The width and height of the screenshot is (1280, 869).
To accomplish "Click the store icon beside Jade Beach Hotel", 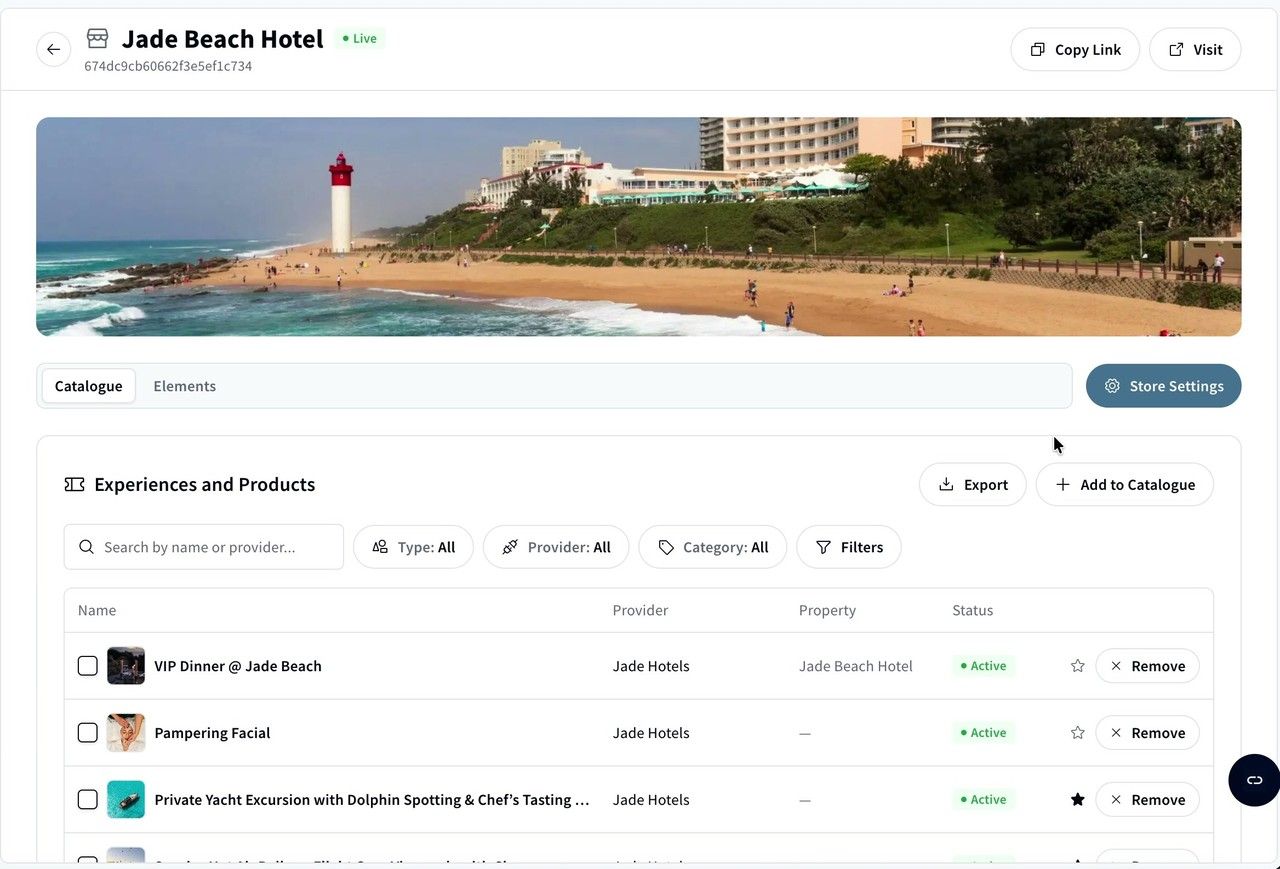I will (97, 39).
